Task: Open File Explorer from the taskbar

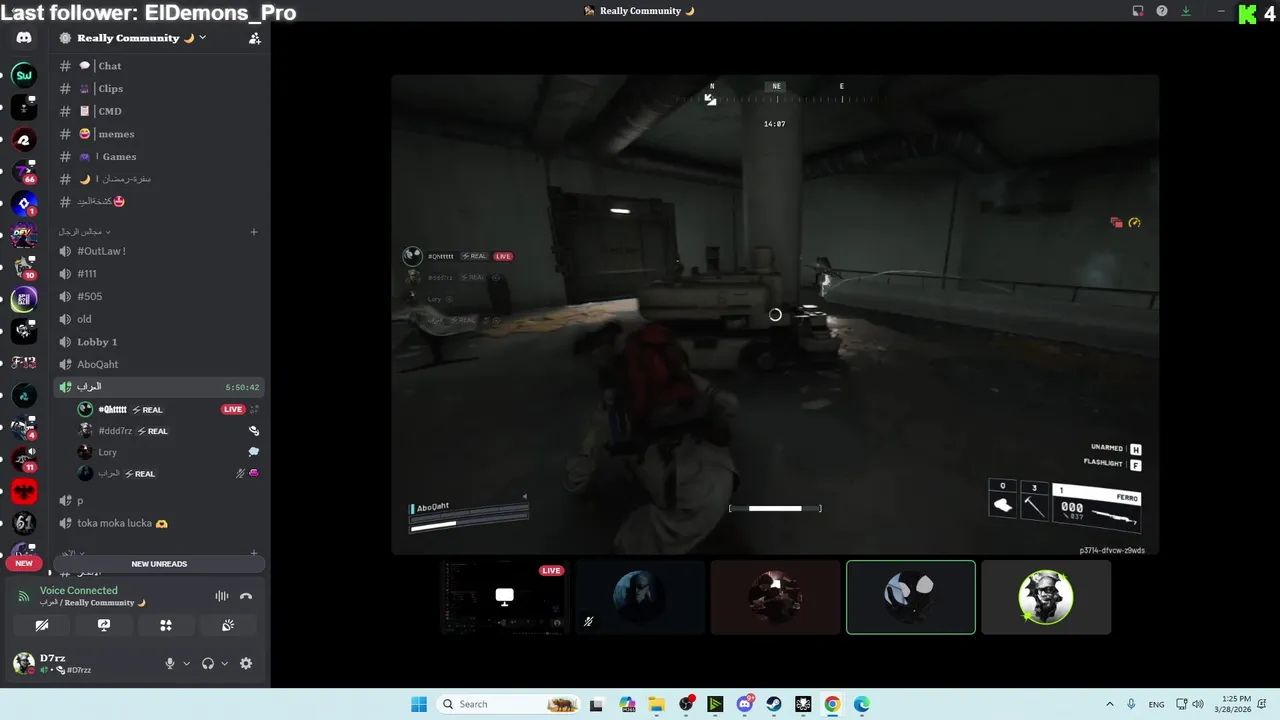Action: [x=657, y=704]
